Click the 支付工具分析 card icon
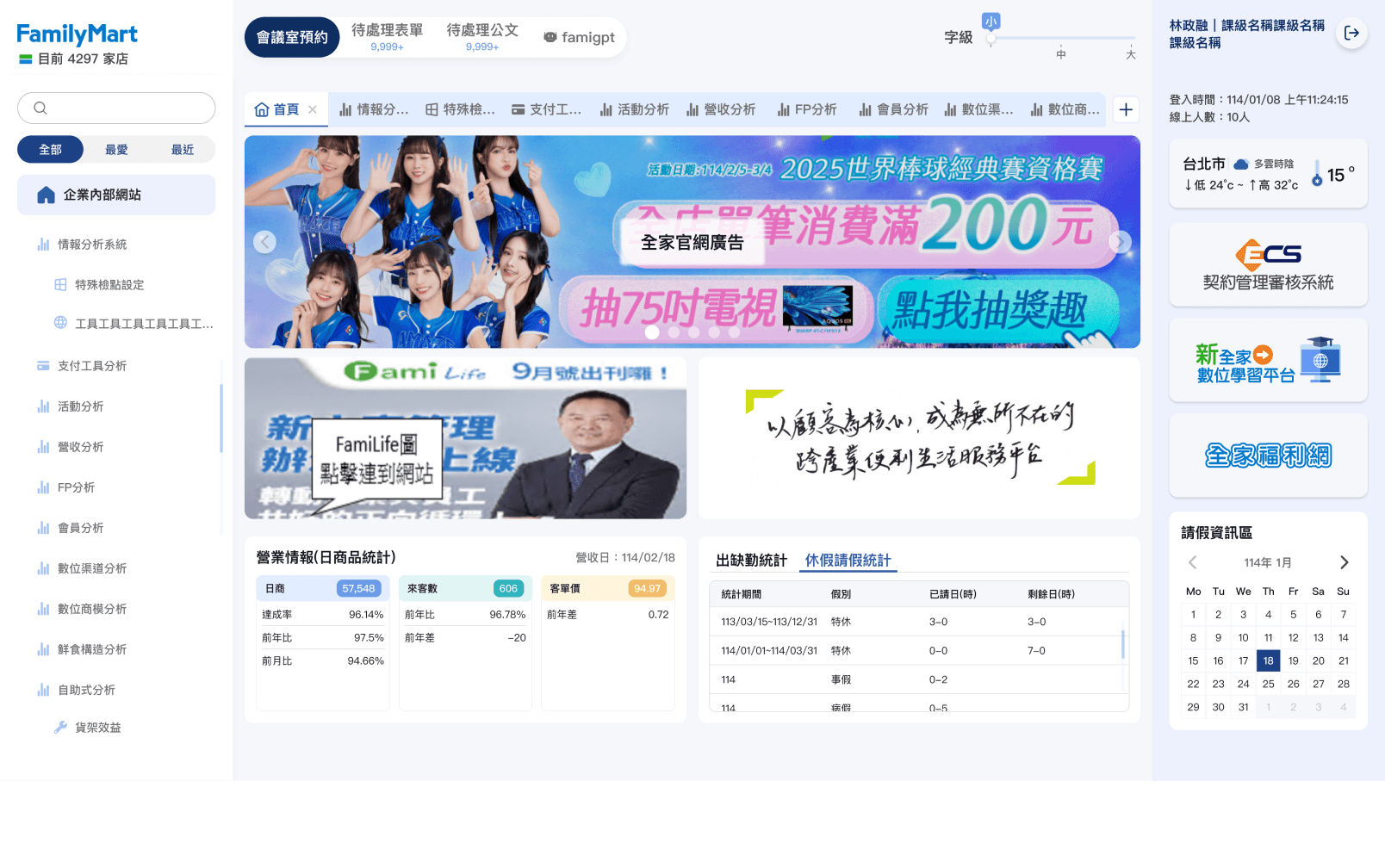Screen dimensions: 1385x868 pyautogui.click(x=43, y=366)
